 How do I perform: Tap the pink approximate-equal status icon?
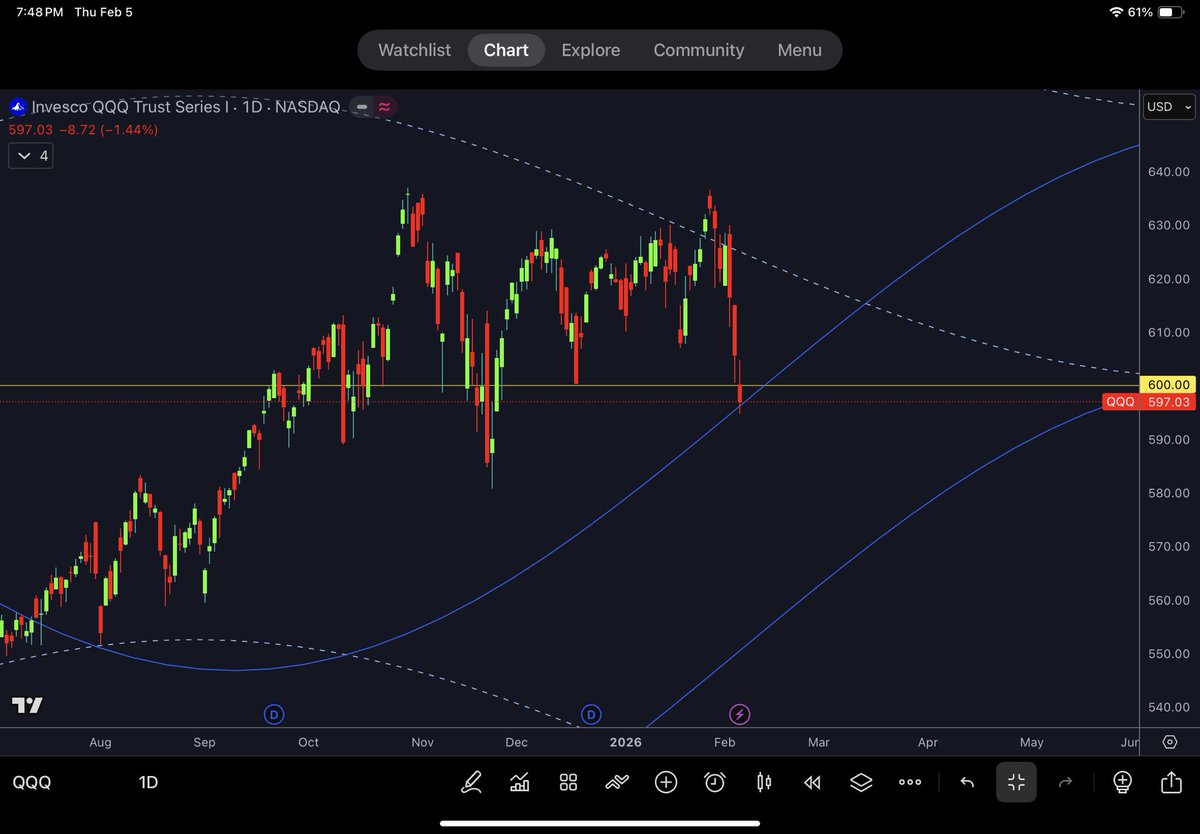pos(384,106)
